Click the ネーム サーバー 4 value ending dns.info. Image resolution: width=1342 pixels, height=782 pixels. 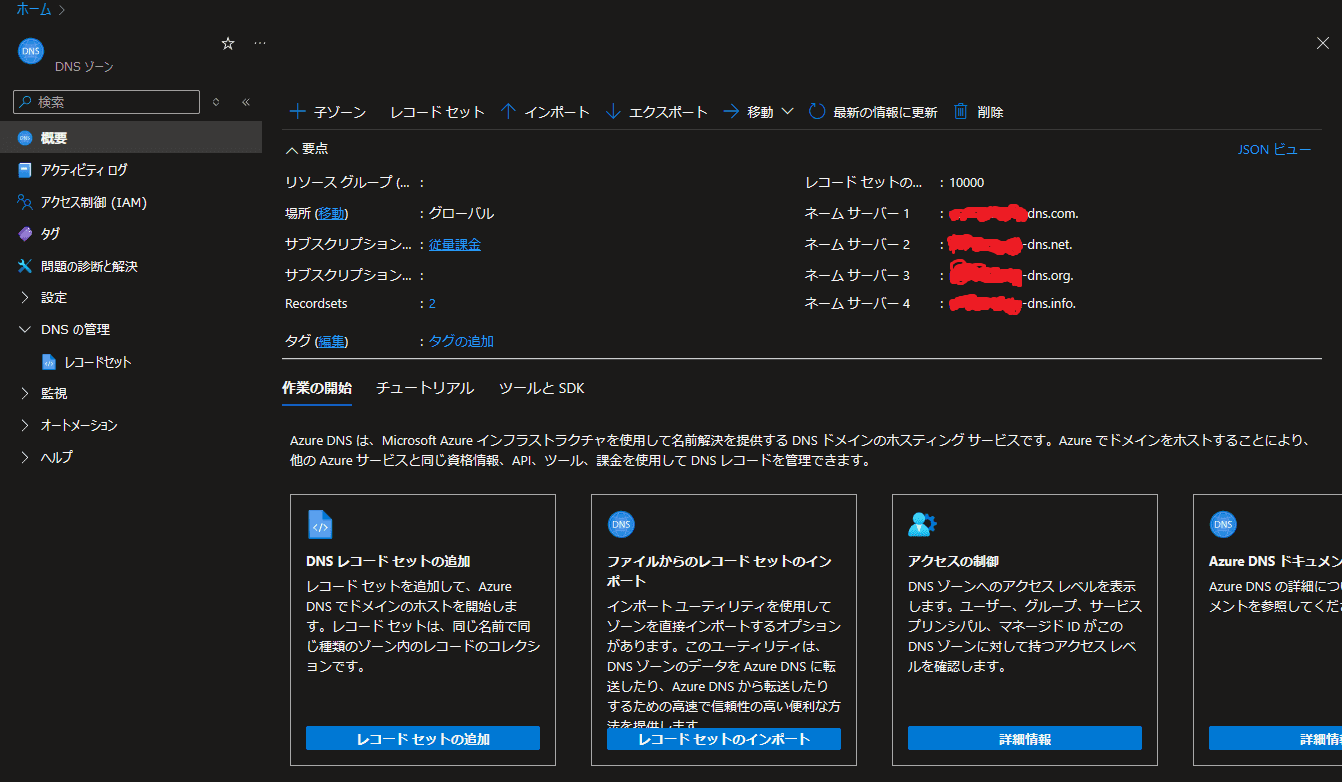pos(1012,303)
